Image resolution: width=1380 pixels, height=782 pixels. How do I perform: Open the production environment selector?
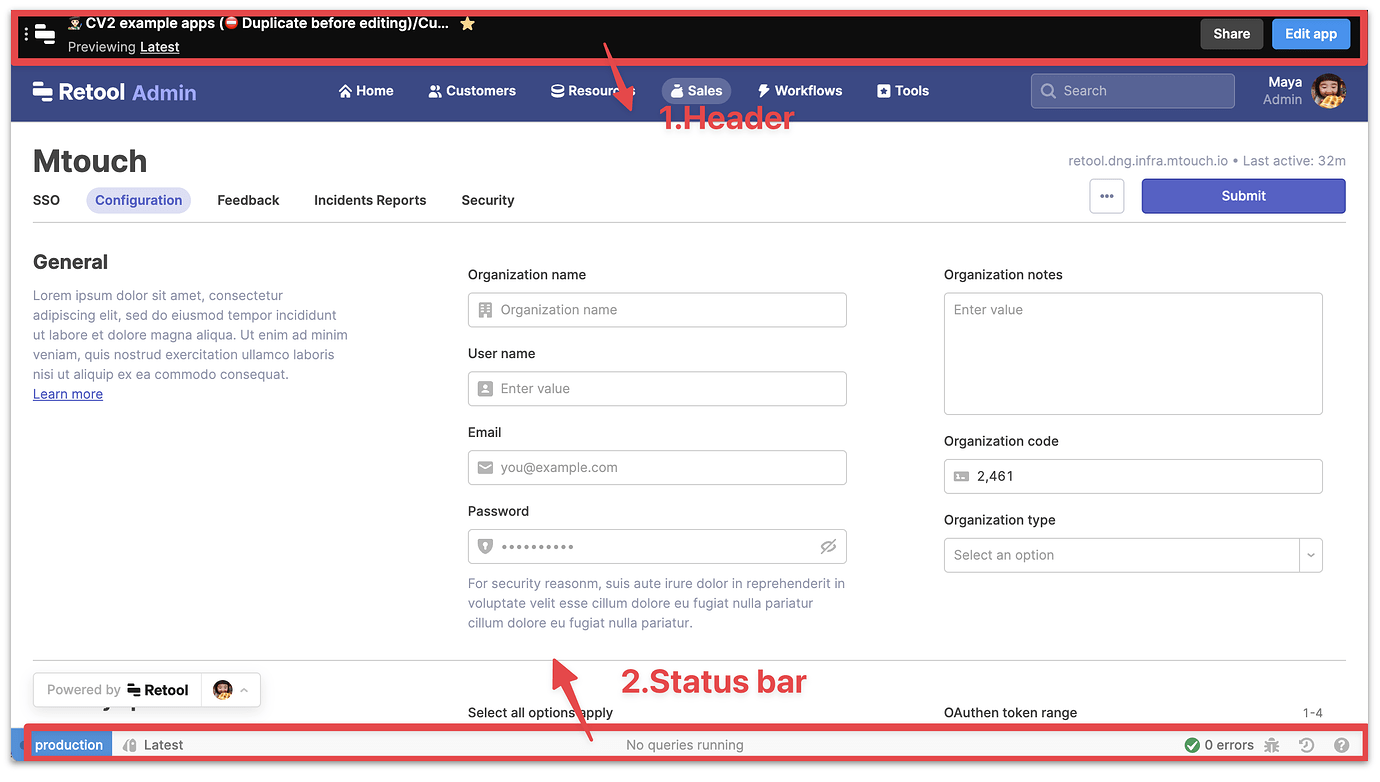pyautogui.click(x=69, y=745)
